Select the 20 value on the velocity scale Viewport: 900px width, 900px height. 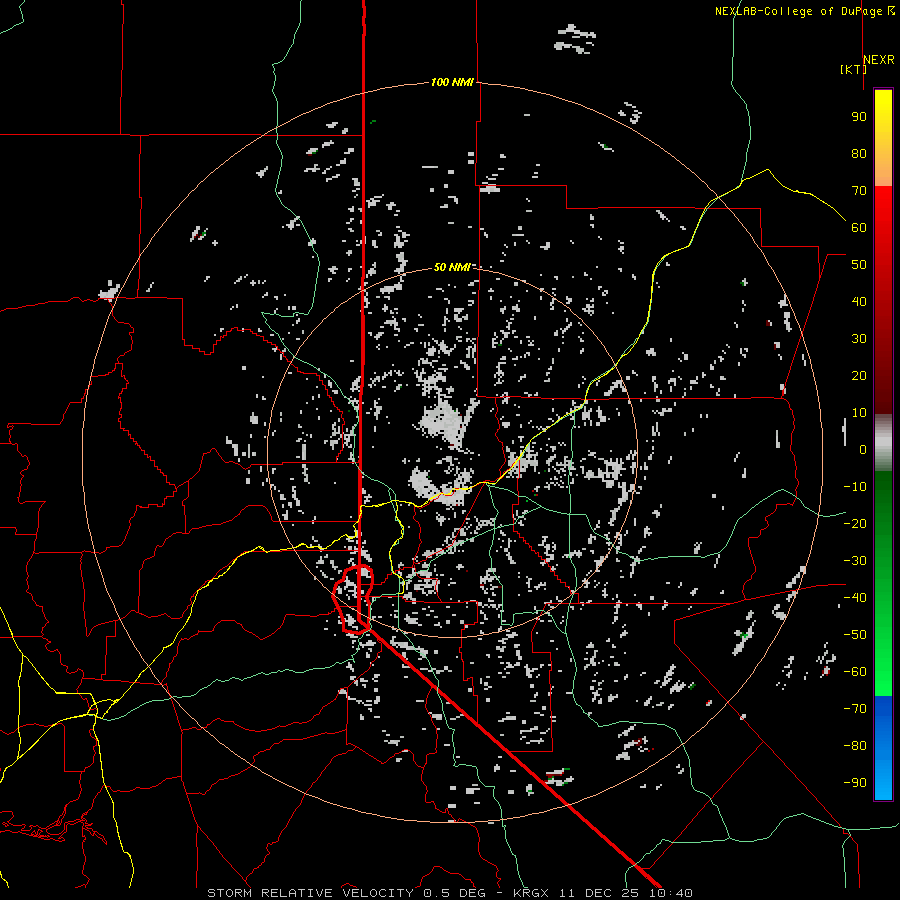[859, 375]
